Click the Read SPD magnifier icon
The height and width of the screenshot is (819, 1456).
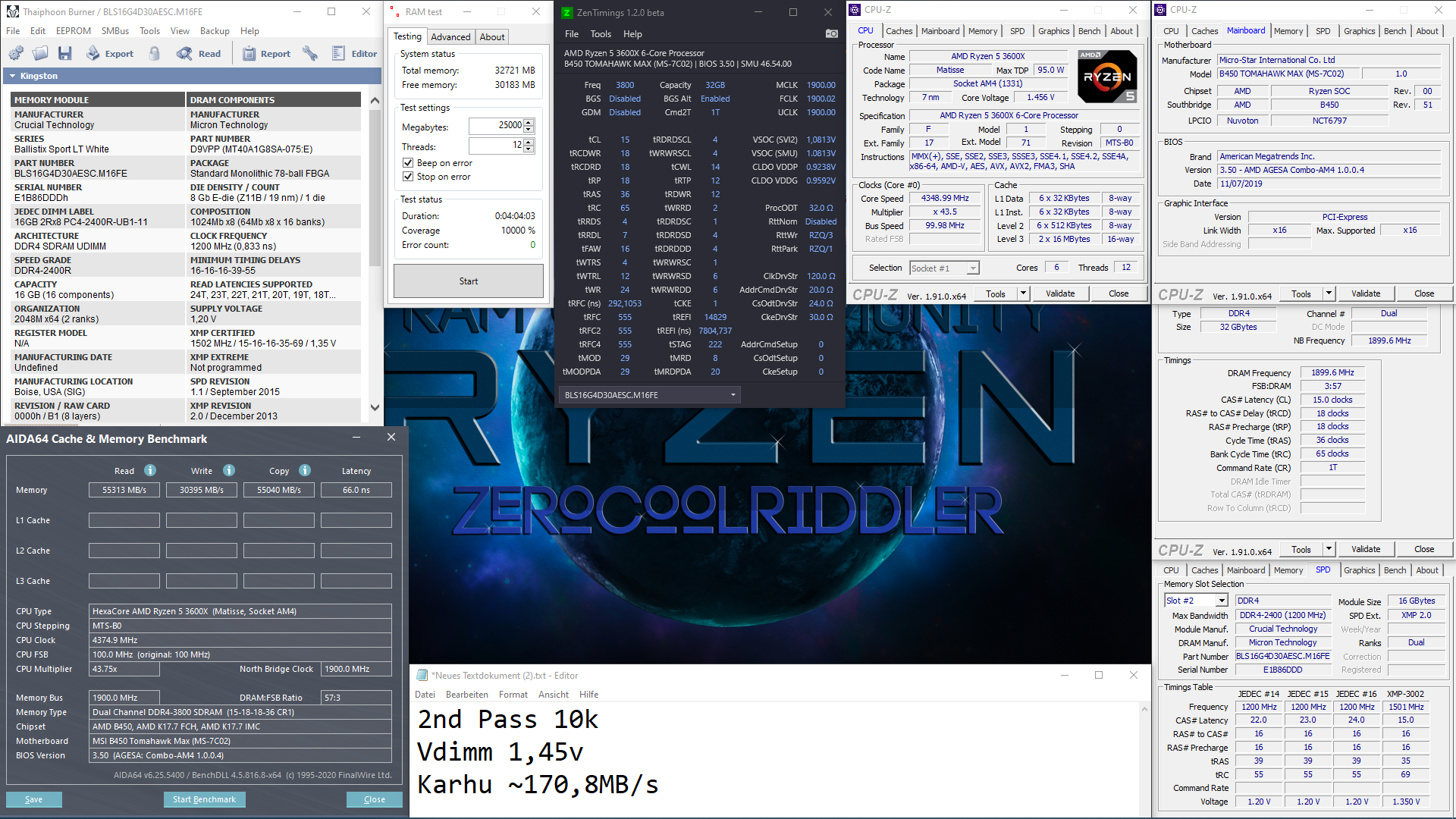[x=184, y=53]
